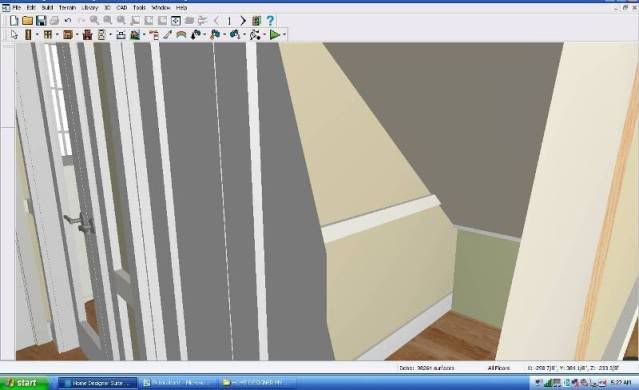Expand the dropdown arrow beside the Wall tool

tap(37, 35)
